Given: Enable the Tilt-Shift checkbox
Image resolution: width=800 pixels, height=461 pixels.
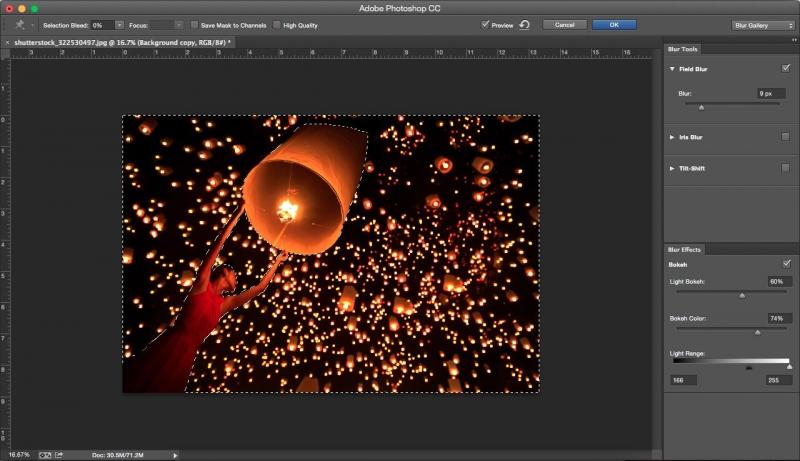Looking at the screenshot, I should coord(785,168).
